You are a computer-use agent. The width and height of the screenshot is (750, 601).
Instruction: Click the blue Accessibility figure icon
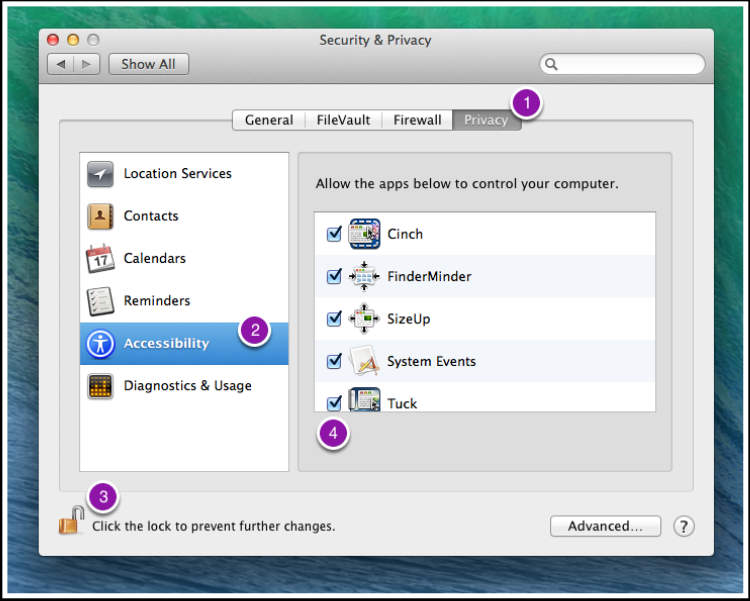click(x=100, y=344)
